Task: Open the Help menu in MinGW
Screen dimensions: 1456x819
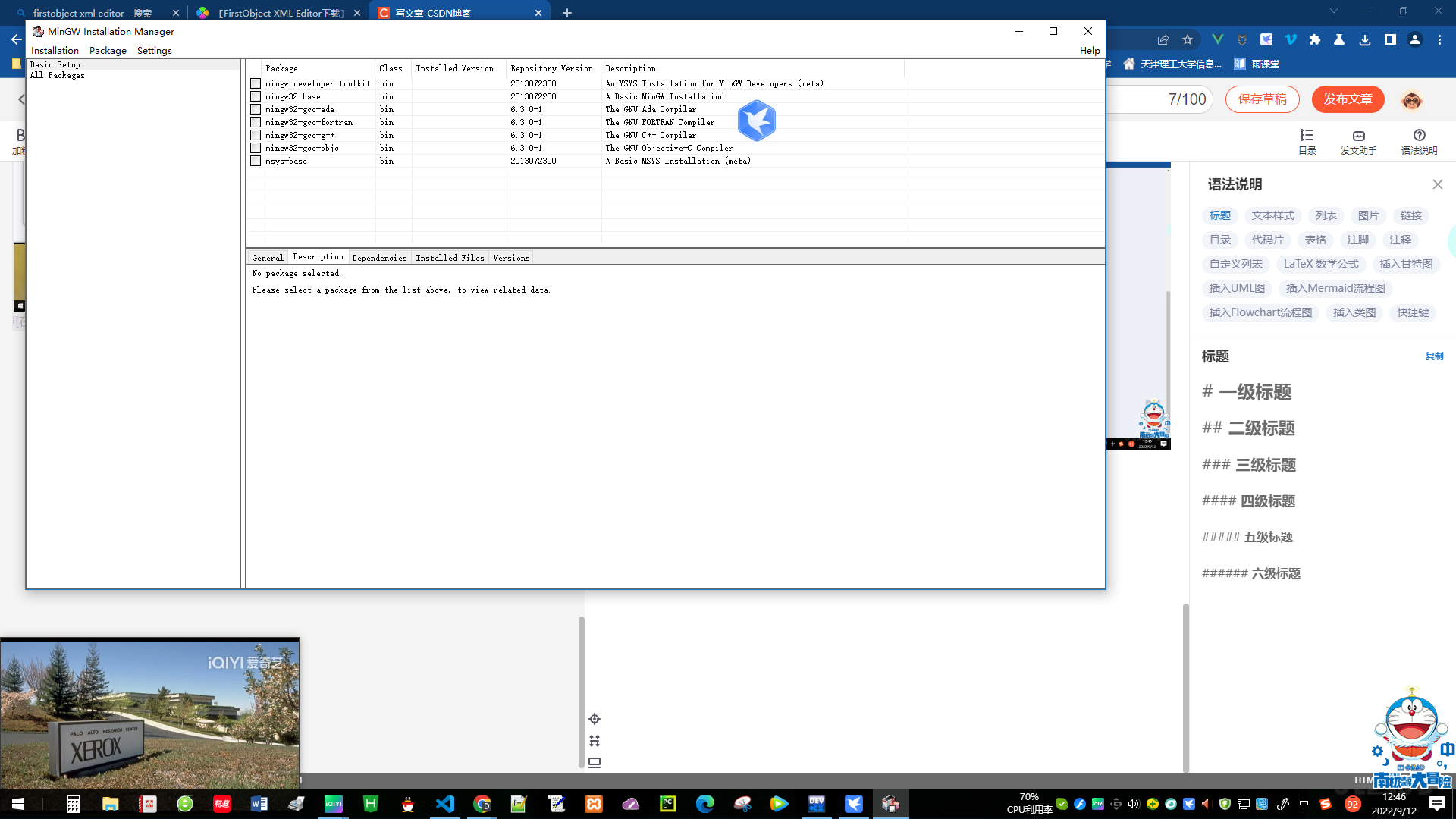Action: click(x=1090, y=51)
